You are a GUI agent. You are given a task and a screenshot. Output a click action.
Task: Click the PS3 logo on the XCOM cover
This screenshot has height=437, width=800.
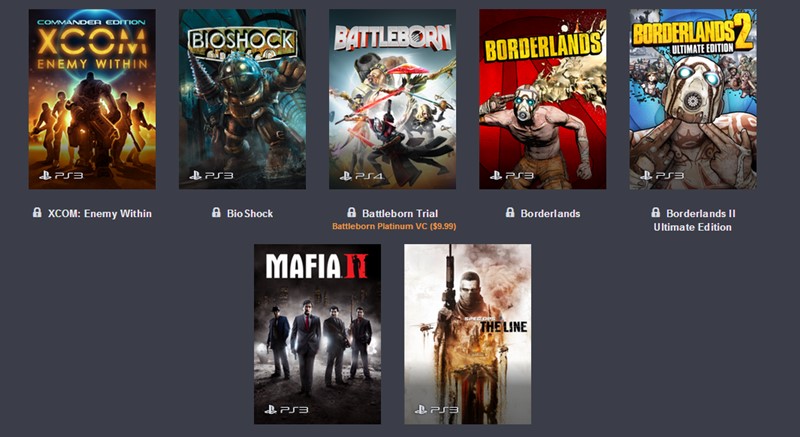[x=61, y=175]
